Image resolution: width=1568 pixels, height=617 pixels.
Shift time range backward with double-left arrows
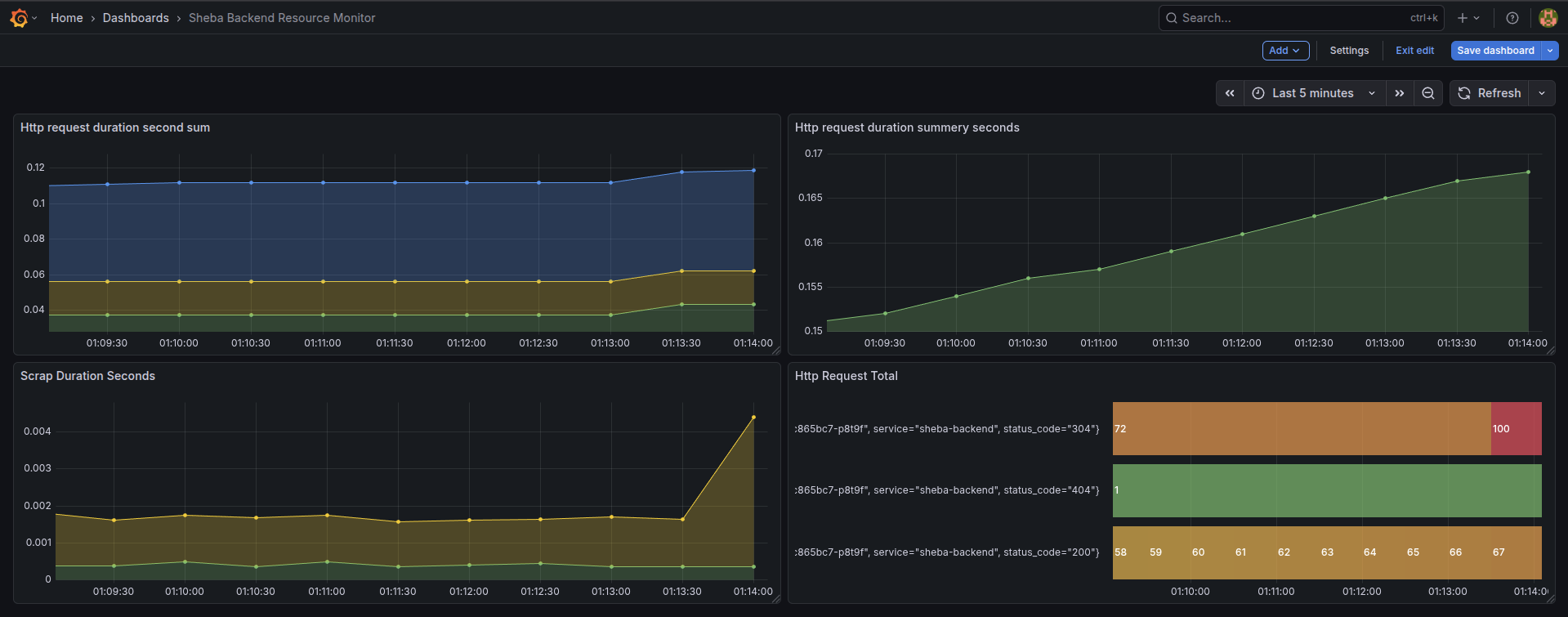click(x=1230, y=93)
